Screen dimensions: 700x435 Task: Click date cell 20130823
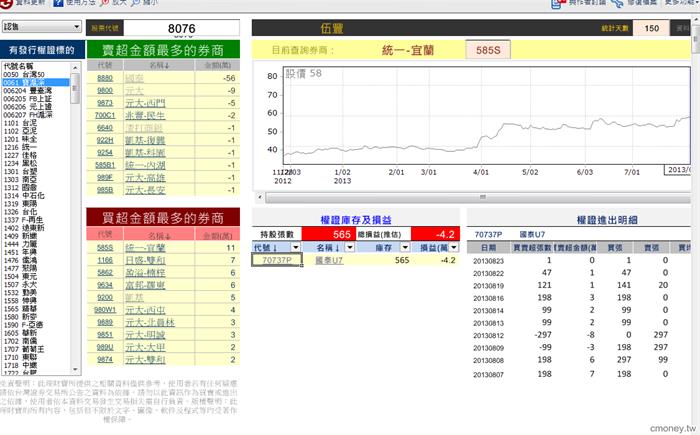[488, 261]
